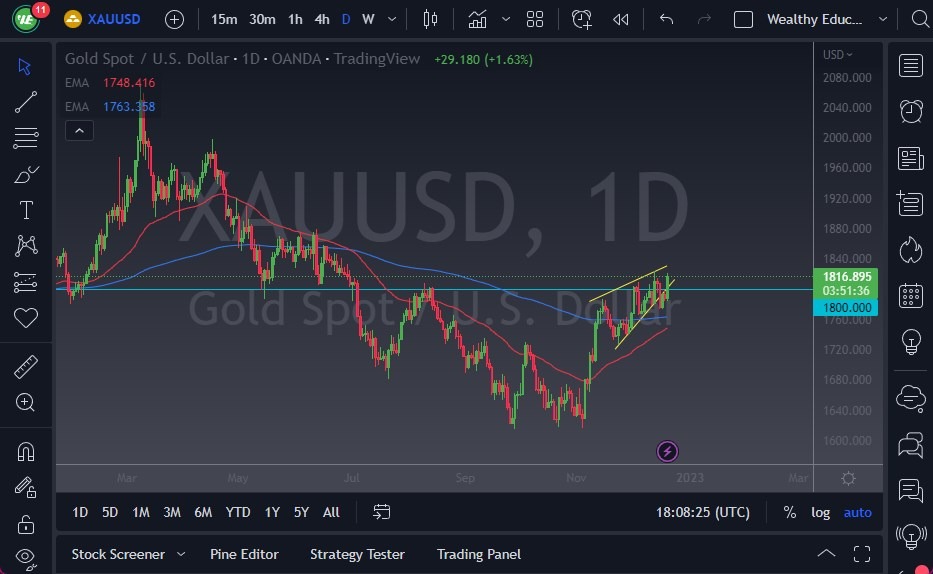Open the Stock Screener tab
Screen dimensions: 933x574
click(x=118, y=554)
